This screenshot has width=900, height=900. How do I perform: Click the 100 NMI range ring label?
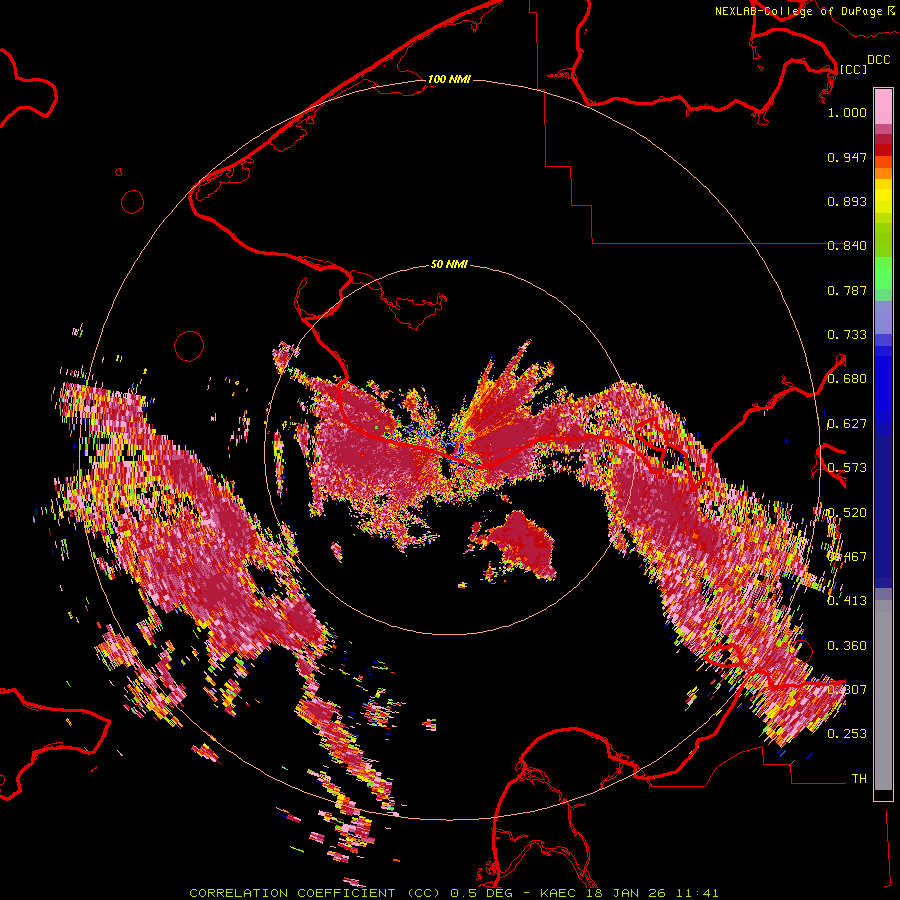pyautogui.click(x=449, y=79)
